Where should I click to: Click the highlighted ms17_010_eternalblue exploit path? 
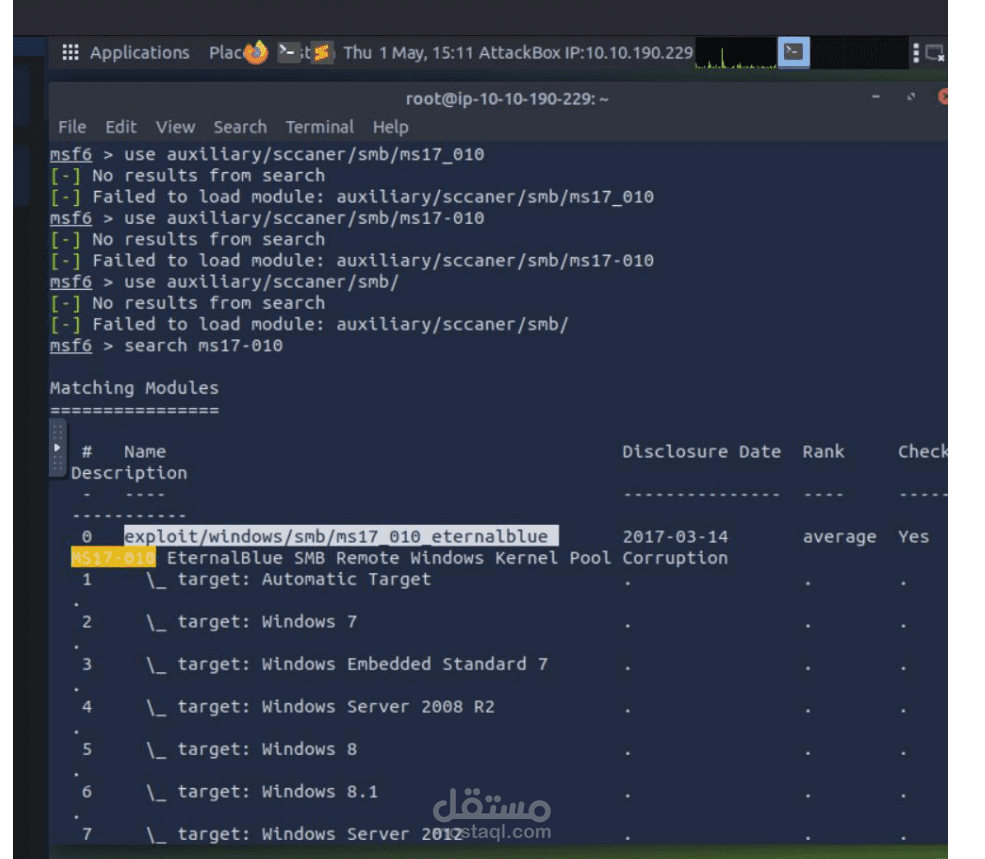pos(340,537)
